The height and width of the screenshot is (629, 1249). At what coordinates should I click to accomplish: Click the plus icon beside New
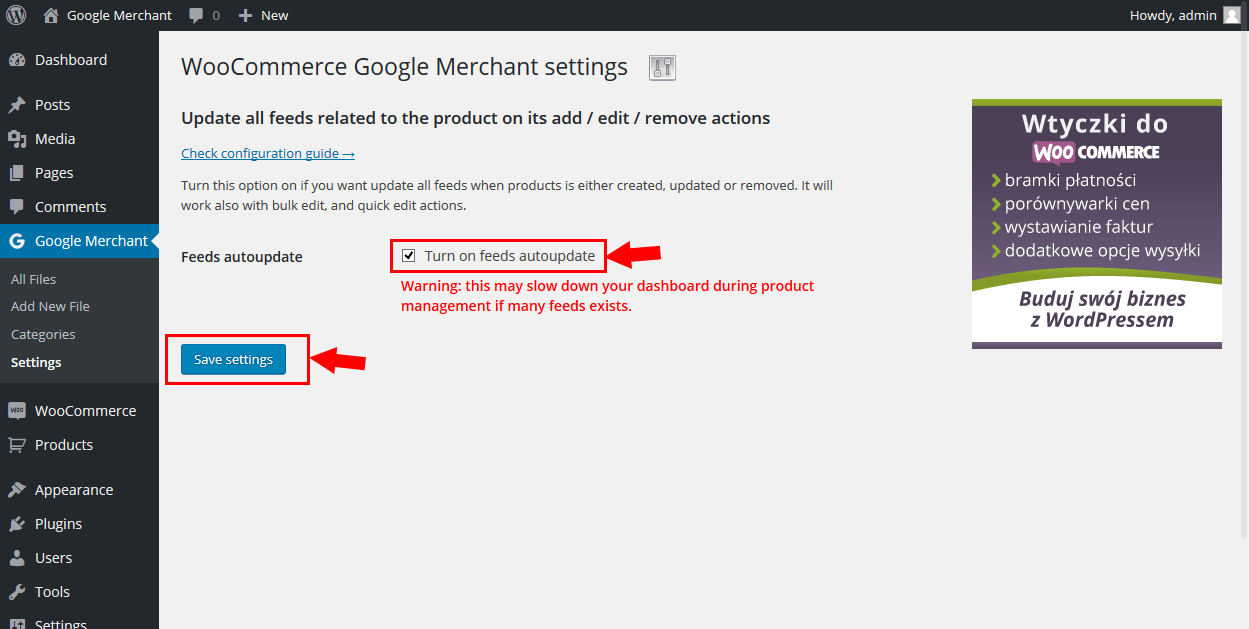[245, 15]
